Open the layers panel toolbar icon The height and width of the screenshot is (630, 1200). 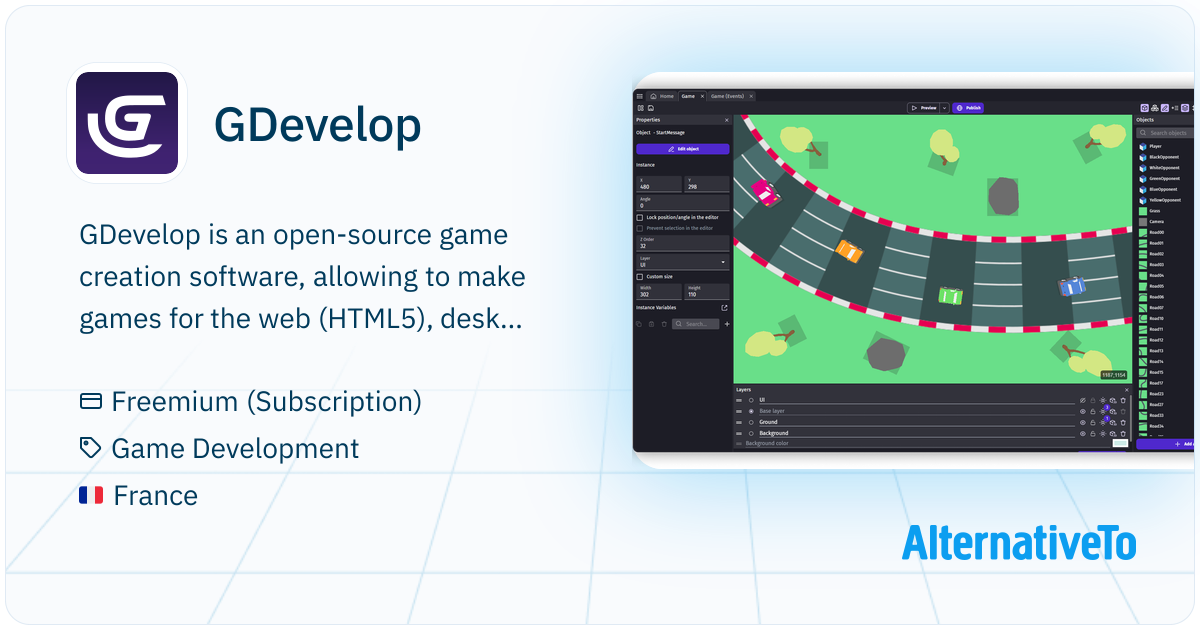[1184, 108]
